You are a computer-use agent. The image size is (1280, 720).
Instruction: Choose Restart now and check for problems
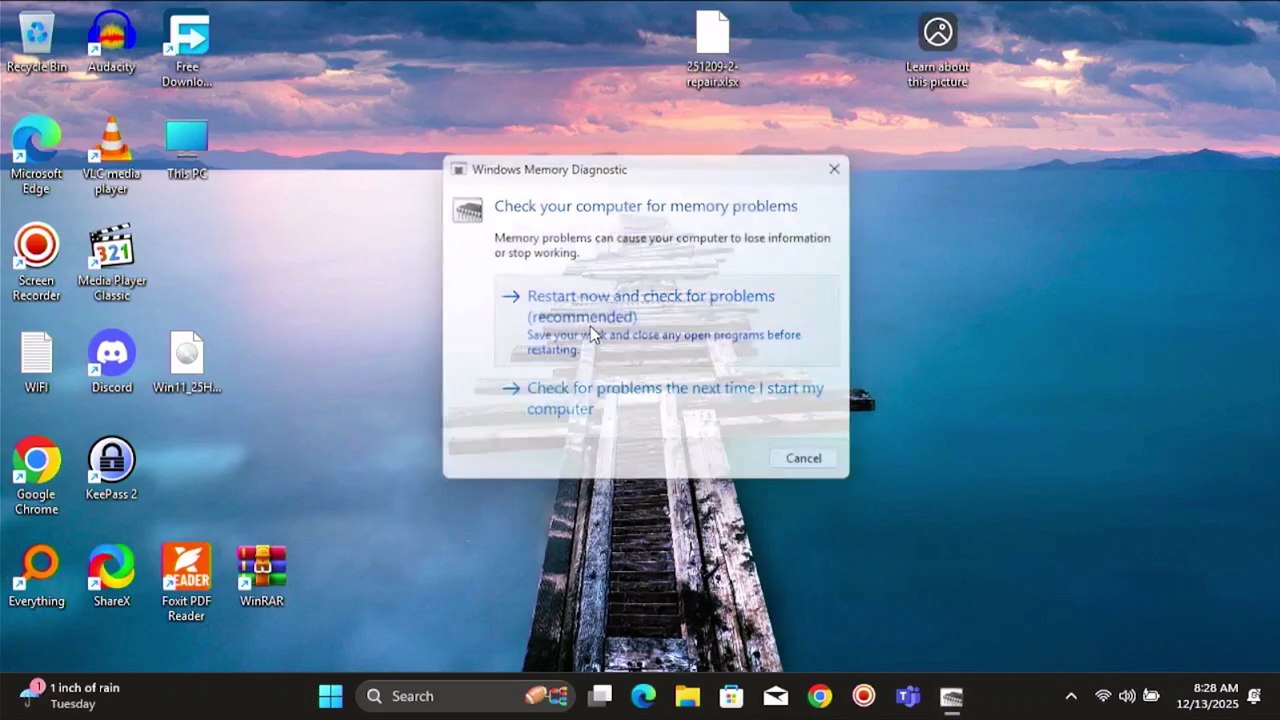pos(667,322)
